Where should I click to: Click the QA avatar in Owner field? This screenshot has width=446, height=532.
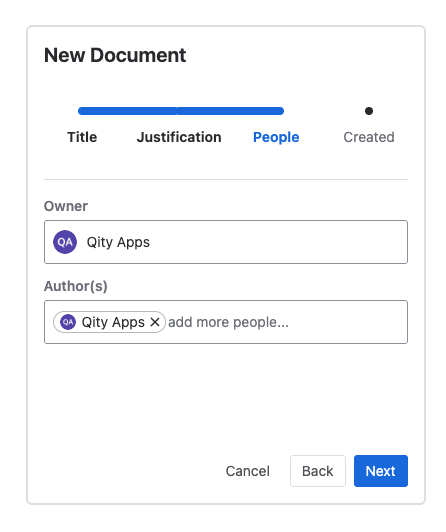click(65, 242)
